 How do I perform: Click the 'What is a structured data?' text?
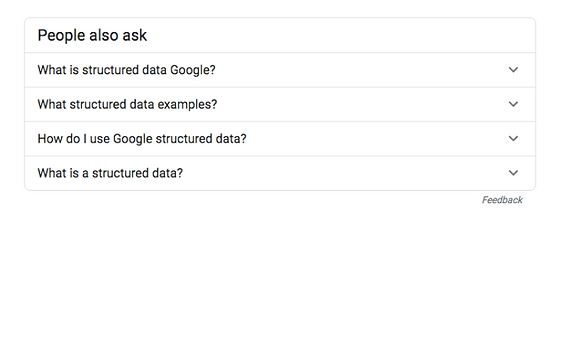click(110, 173)
